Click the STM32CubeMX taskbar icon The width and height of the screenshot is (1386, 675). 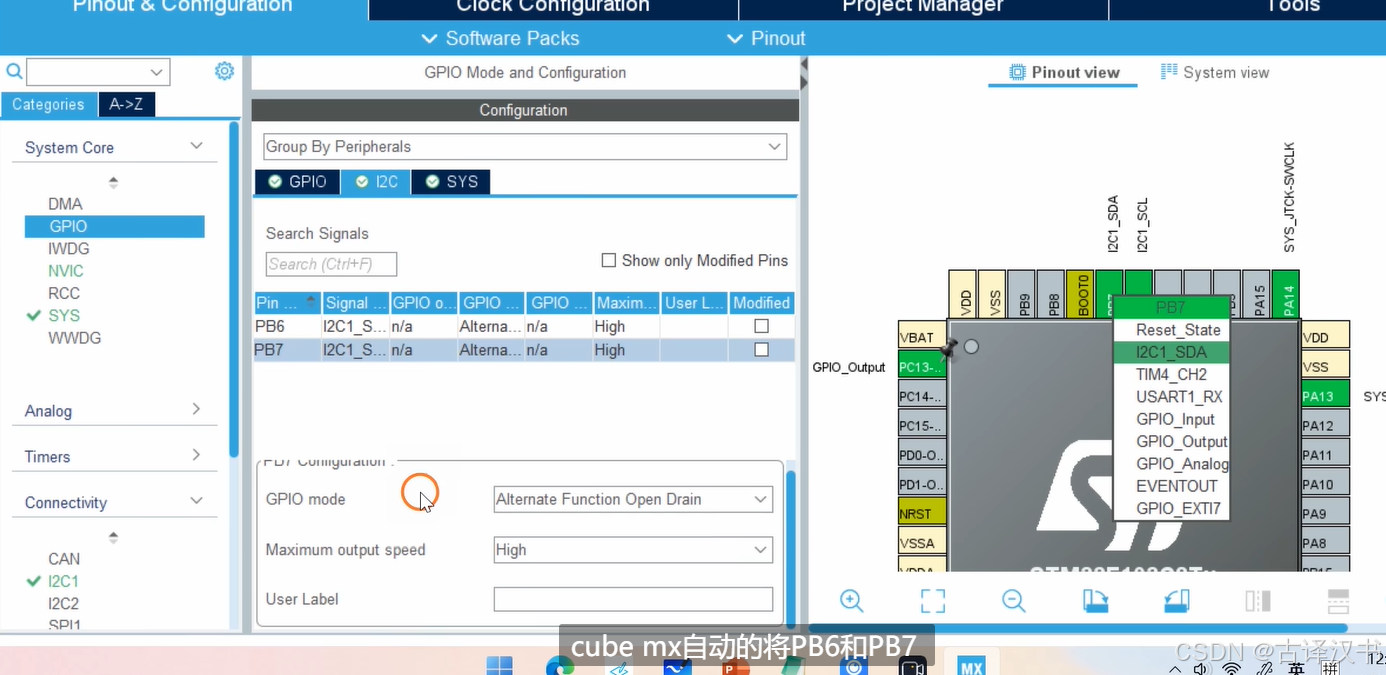(971, 666)
